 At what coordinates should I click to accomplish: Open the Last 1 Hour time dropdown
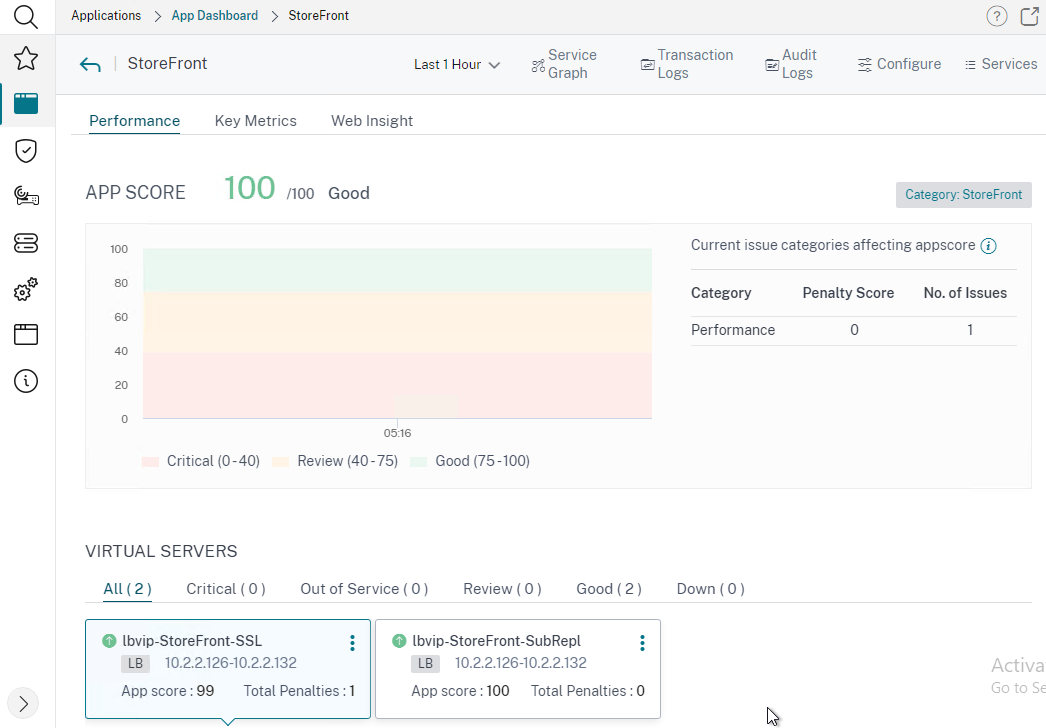tap(457, 65)
